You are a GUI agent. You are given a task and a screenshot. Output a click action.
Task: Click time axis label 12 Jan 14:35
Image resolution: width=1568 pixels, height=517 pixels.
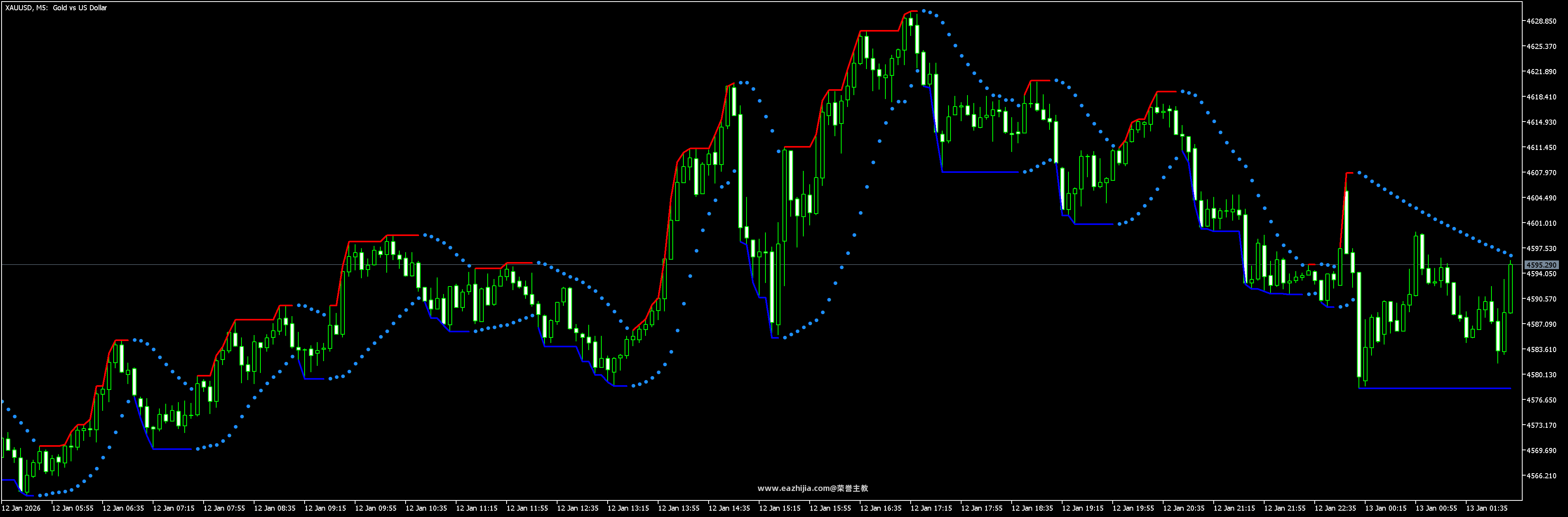730,508
